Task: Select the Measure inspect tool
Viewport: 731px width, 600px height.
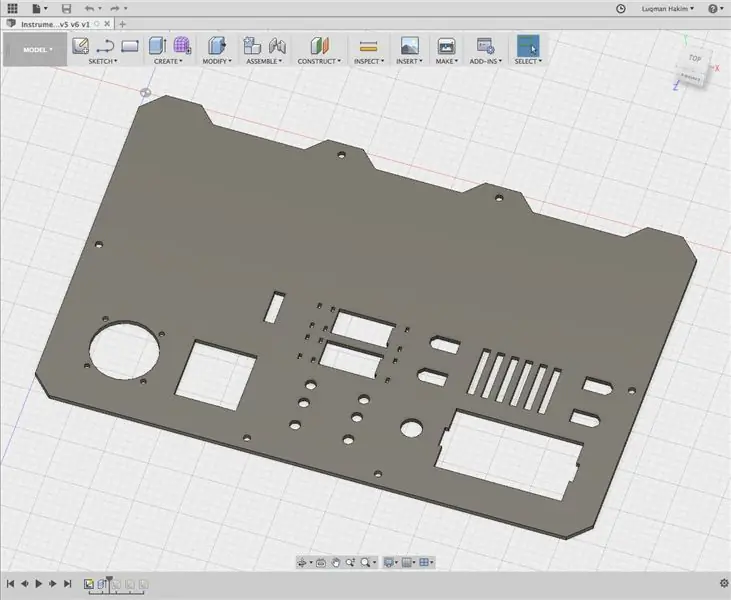Action: 369,46
